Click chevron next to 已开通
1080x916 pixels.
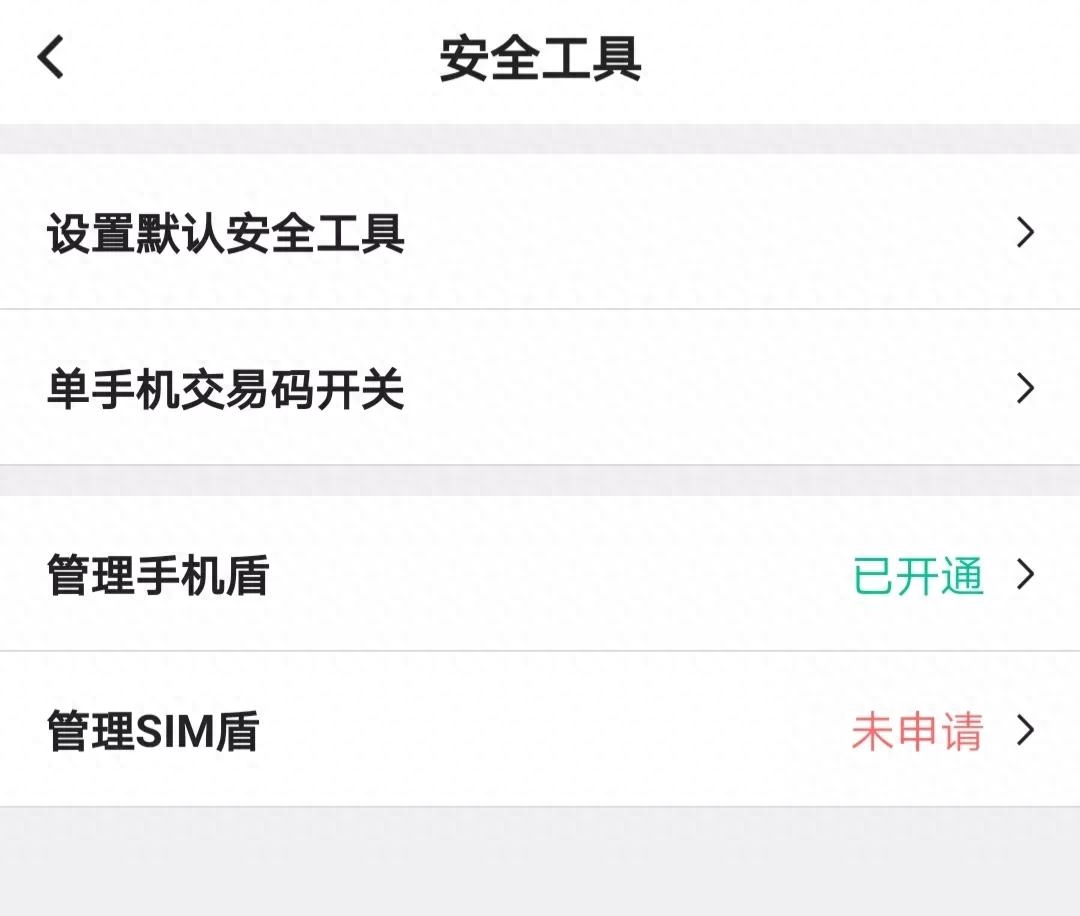point(1026,574)
